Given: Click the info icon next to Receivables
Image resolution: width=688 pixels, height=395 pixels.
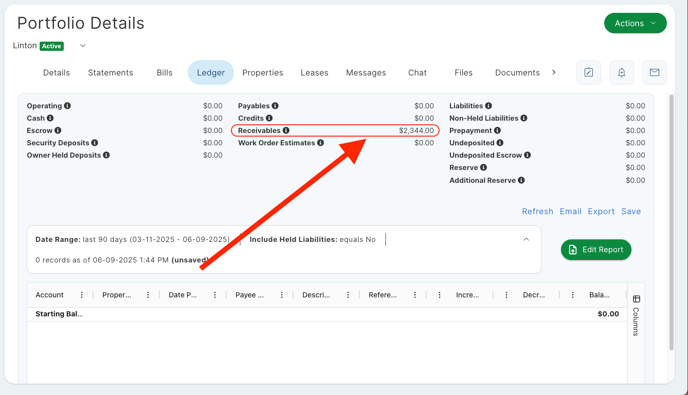Looking at the screenshot, I should coord(286,130).
